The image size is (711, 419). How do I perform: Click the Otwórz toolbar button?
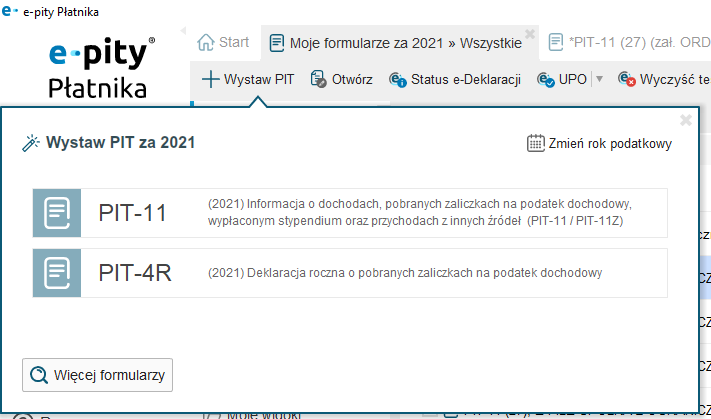coord(341,79)
